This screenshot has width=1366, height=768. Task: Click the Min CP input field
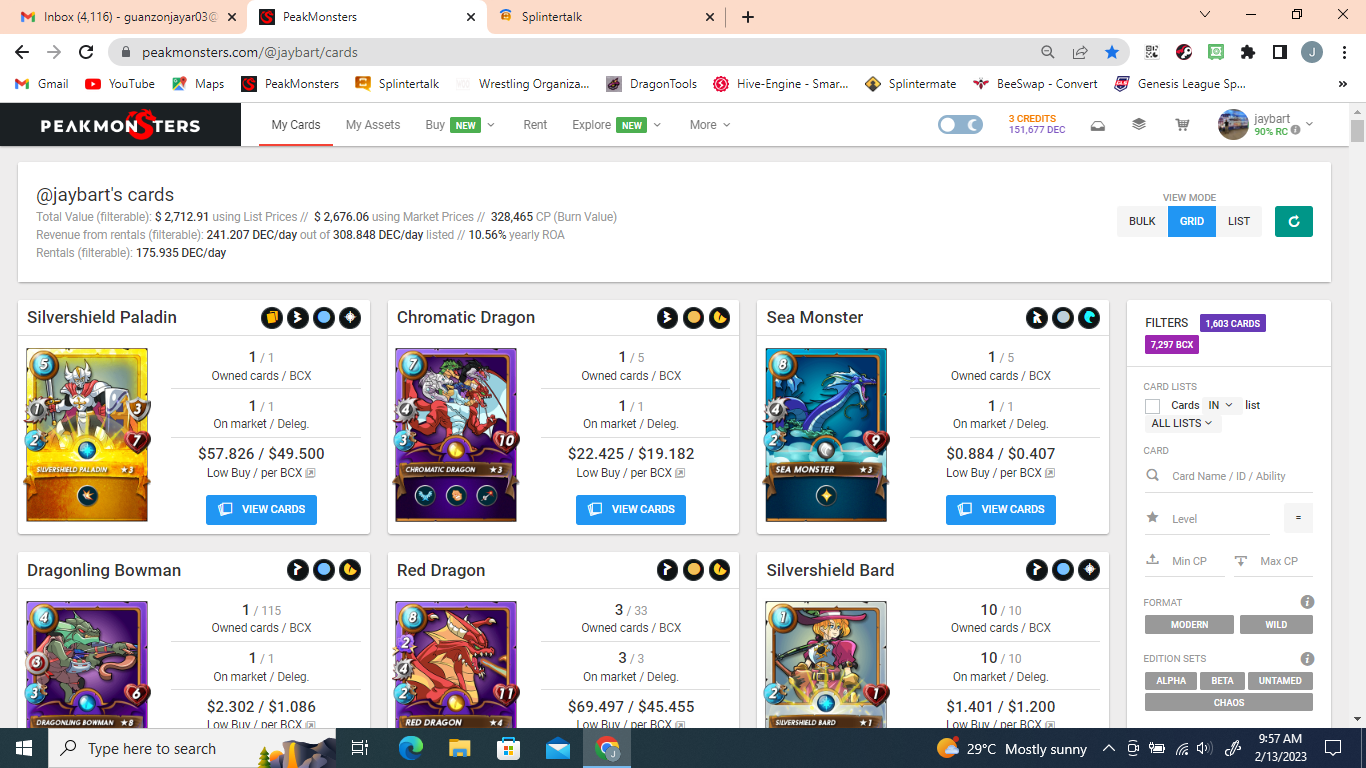click(1185, 561)
